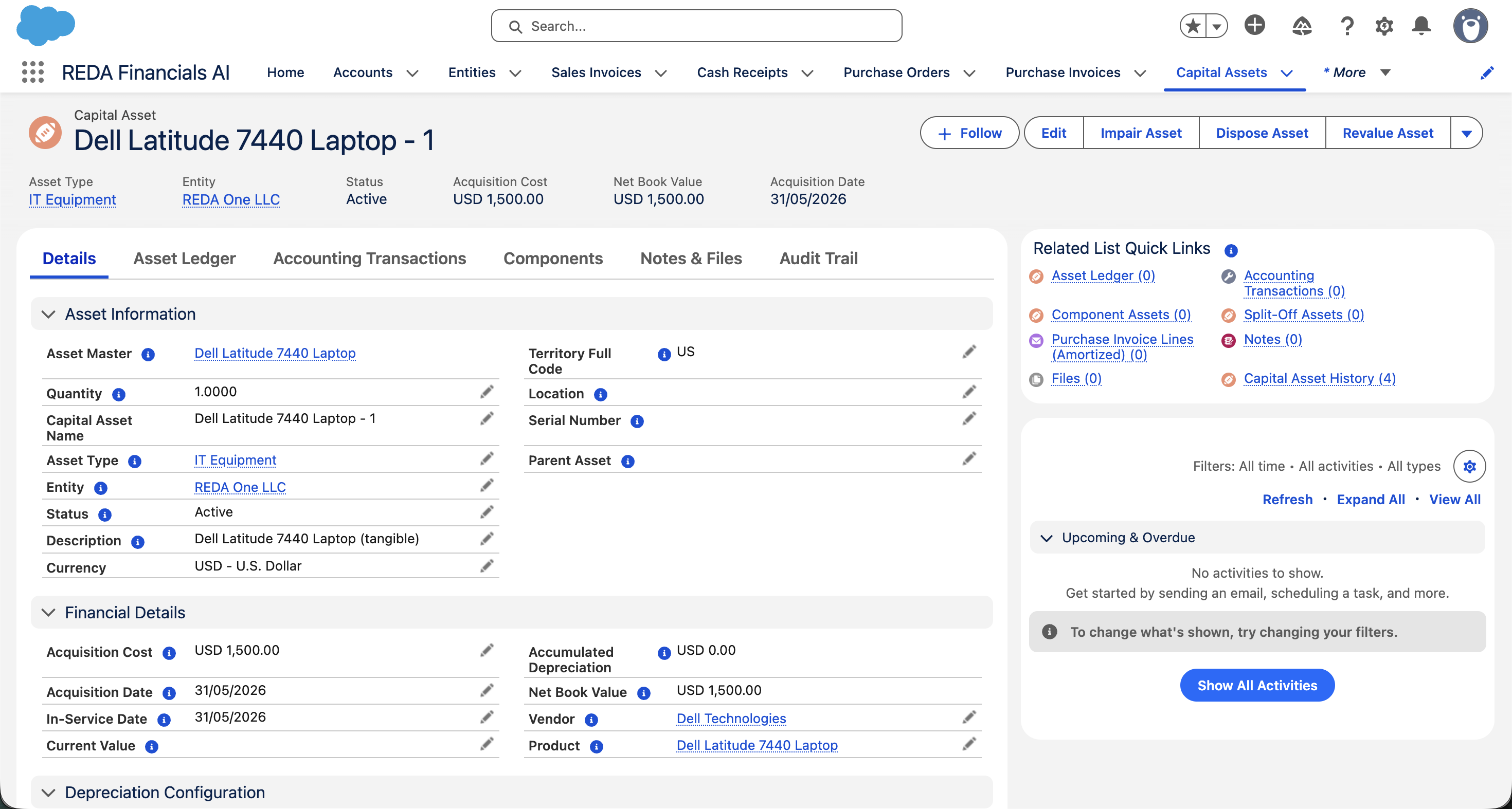Click info icon next to Asset Master
Screen dimensions: 1512x809
(x=148, y=354)
